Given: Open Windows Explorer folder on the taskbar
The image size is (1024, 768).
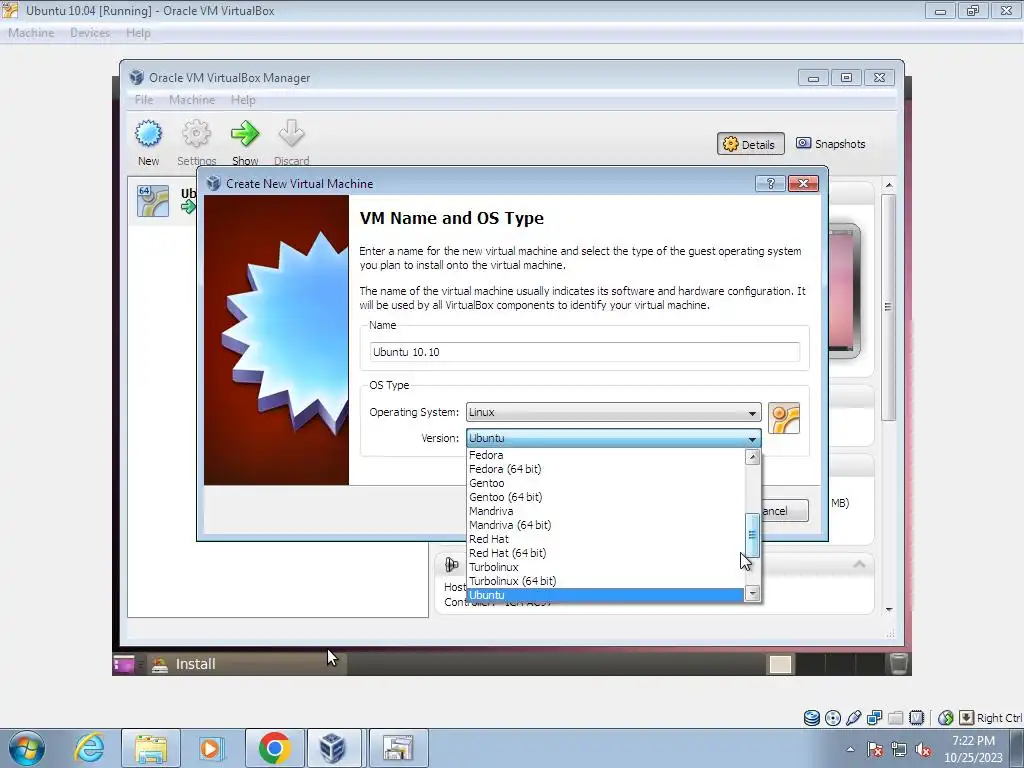Looking at the screenshot, I should point(151,748).
